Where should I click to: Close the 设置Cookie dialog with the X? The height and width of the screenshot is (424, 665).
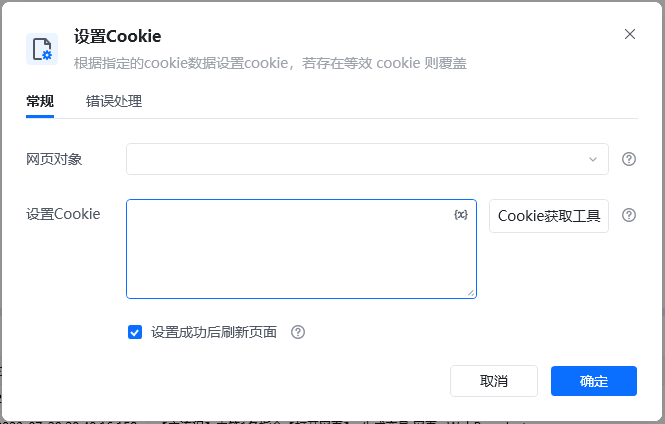(630, 34)
